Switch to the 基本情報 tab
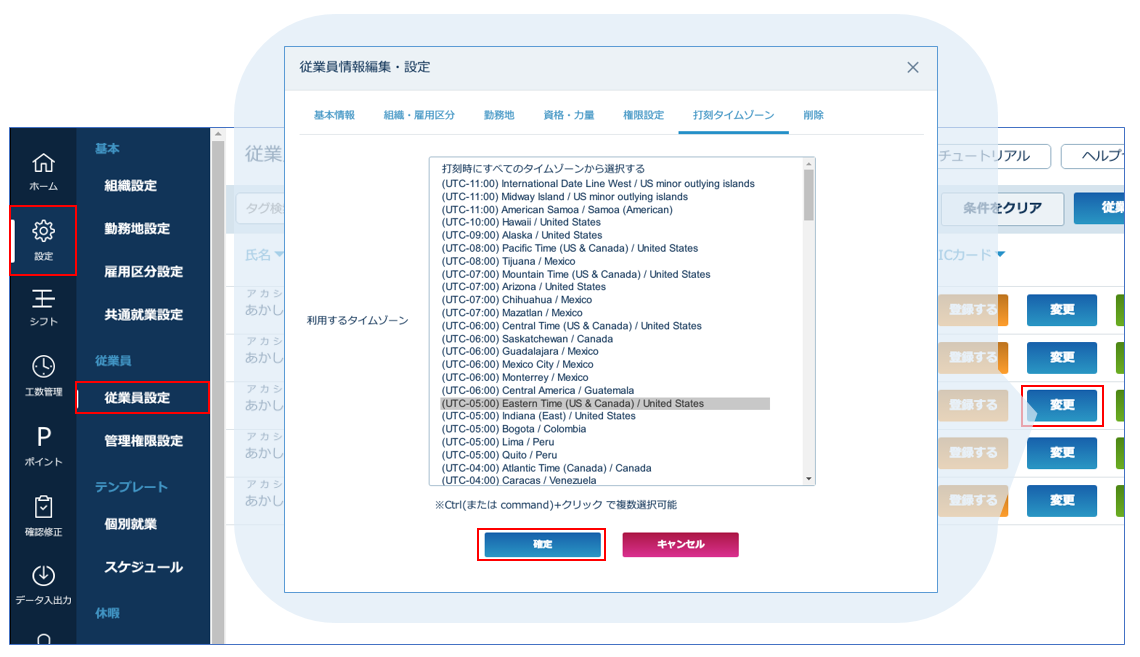1140x657 pixels. [334, 115]
